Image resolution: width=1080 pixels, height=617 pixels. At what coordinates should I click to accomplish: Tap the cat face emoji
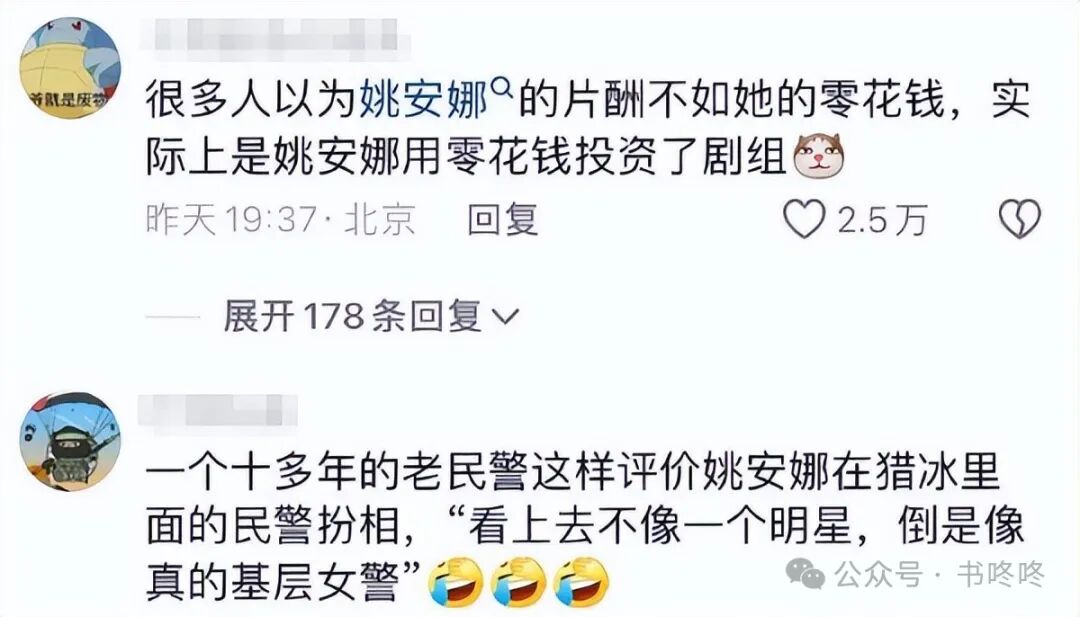coord(819,155)
